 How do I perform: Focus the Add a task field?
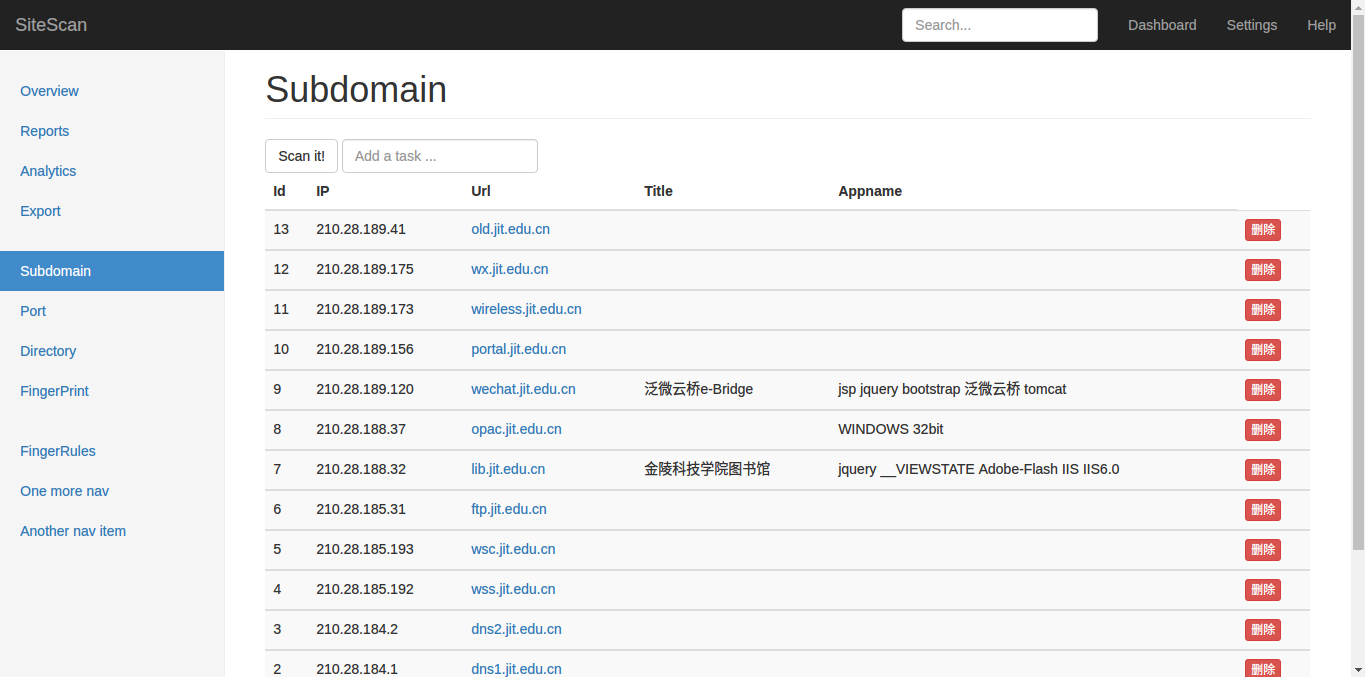pos(440,156)
